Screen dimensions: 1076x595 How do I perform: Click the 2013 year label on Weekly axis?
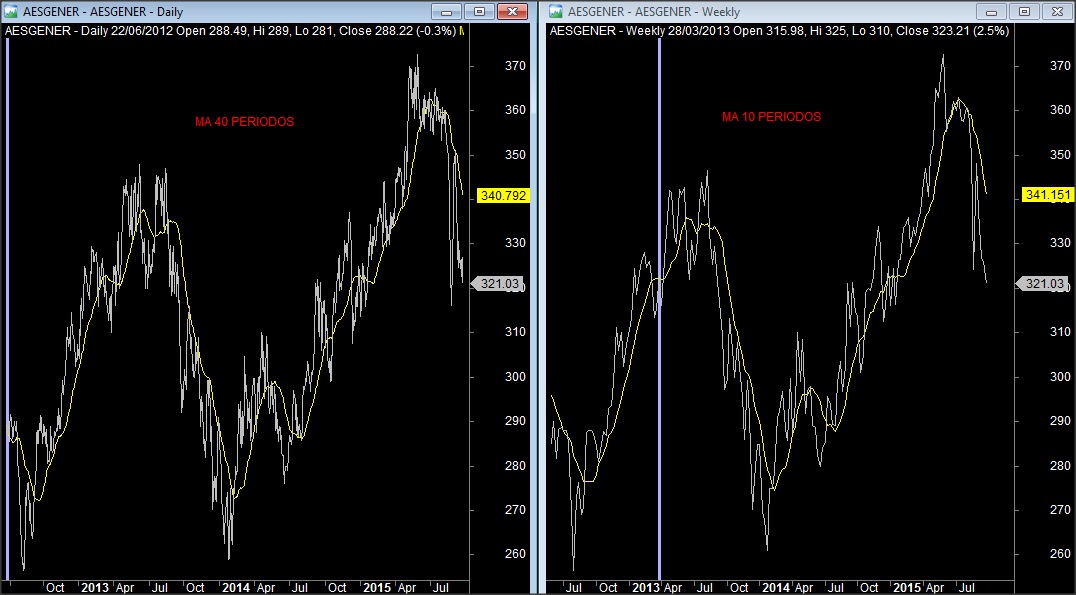pos(645,587)
